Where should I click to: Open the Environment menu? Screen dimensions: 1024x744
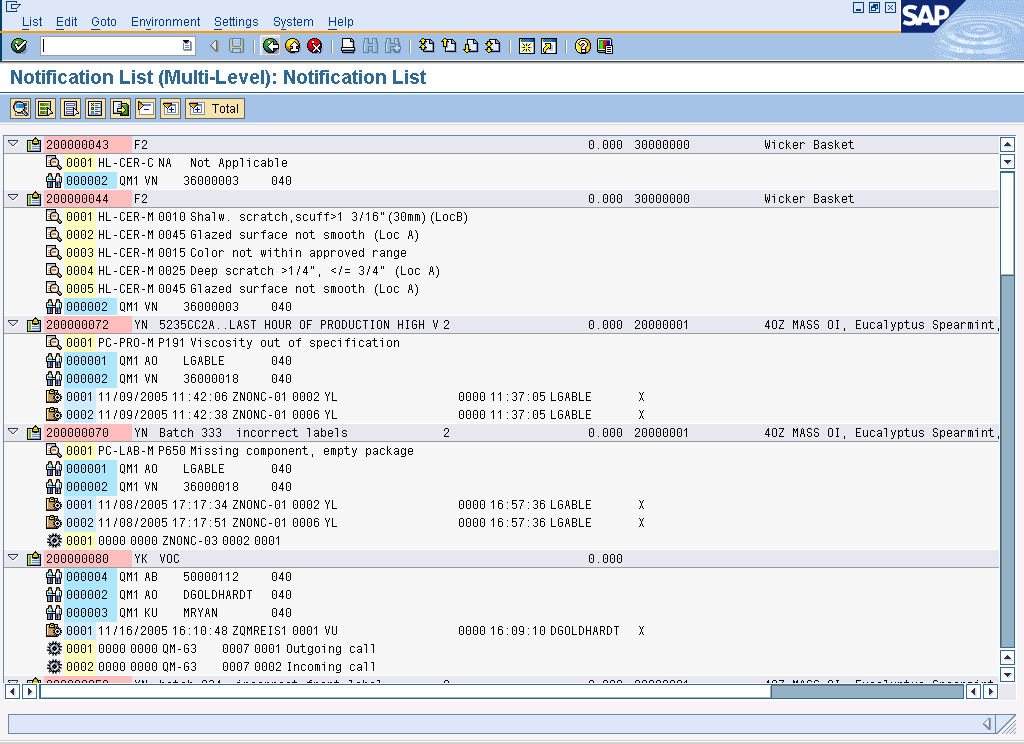pyautogui.click(x=165, y=22)
